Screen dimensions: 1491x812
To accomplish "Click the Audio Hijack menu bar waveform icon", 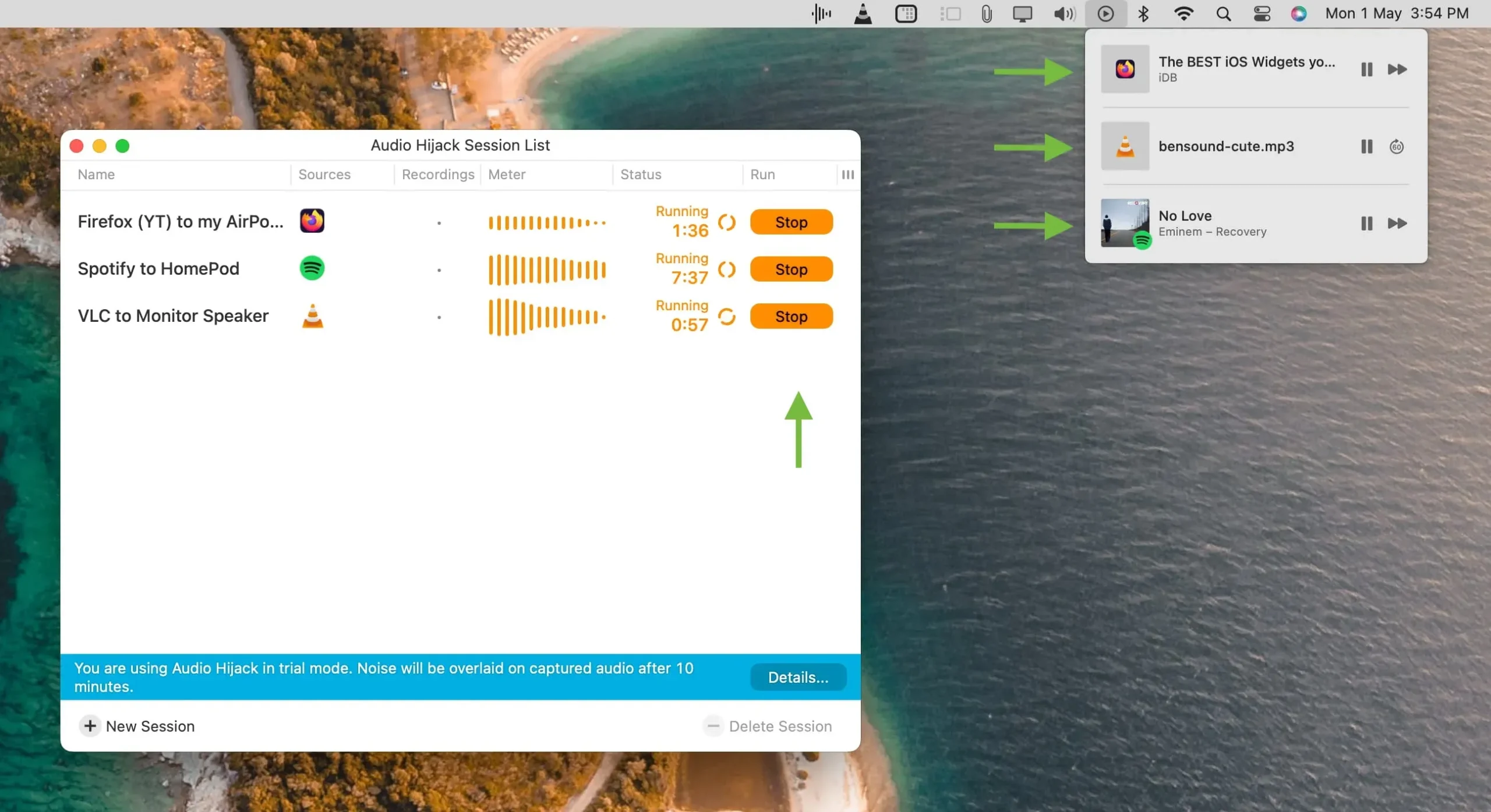I will point(820,13).
